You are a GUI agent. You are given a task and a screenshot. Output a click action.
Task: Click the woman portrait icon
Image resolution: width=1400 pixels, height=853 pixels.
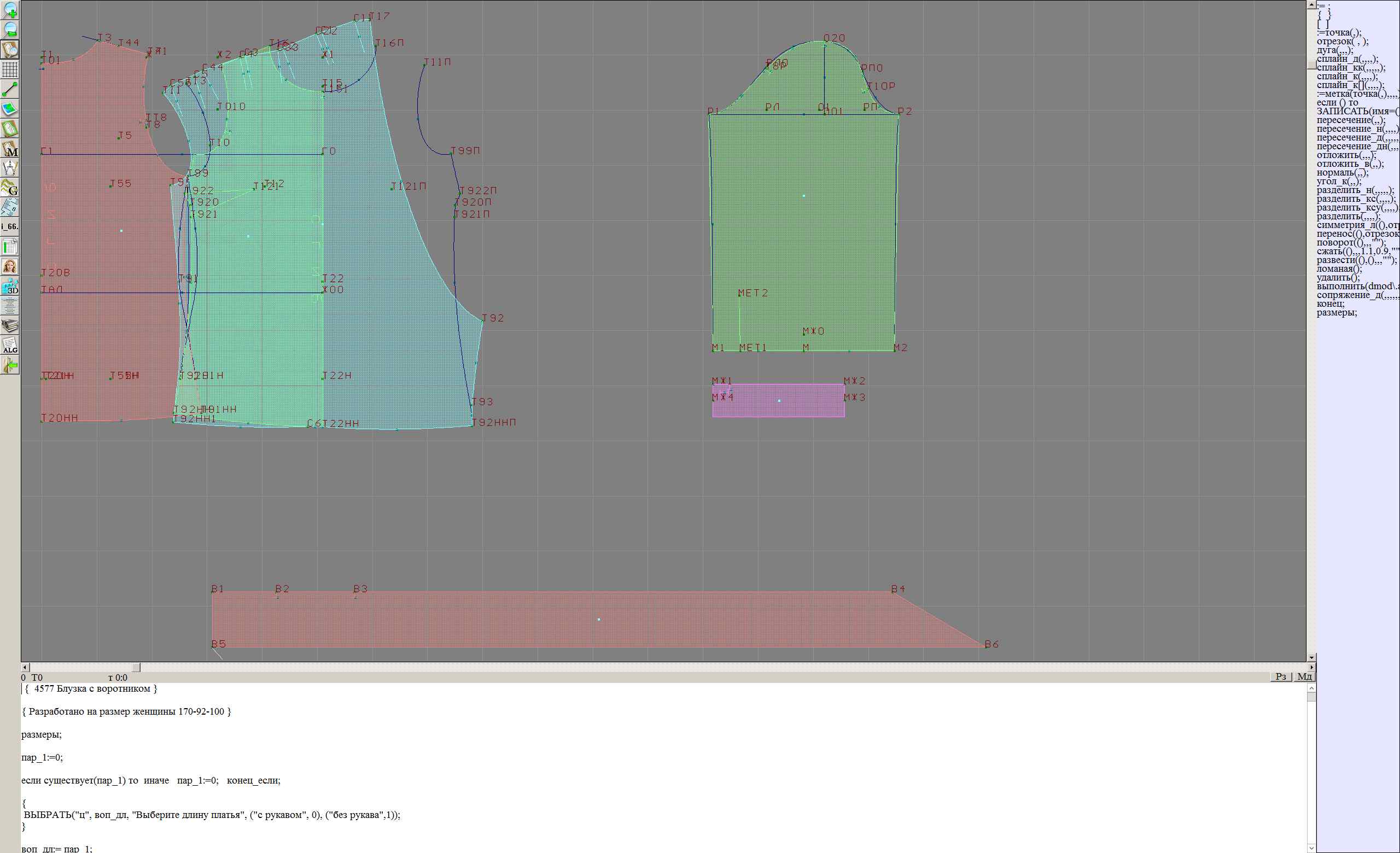(10, 266)
